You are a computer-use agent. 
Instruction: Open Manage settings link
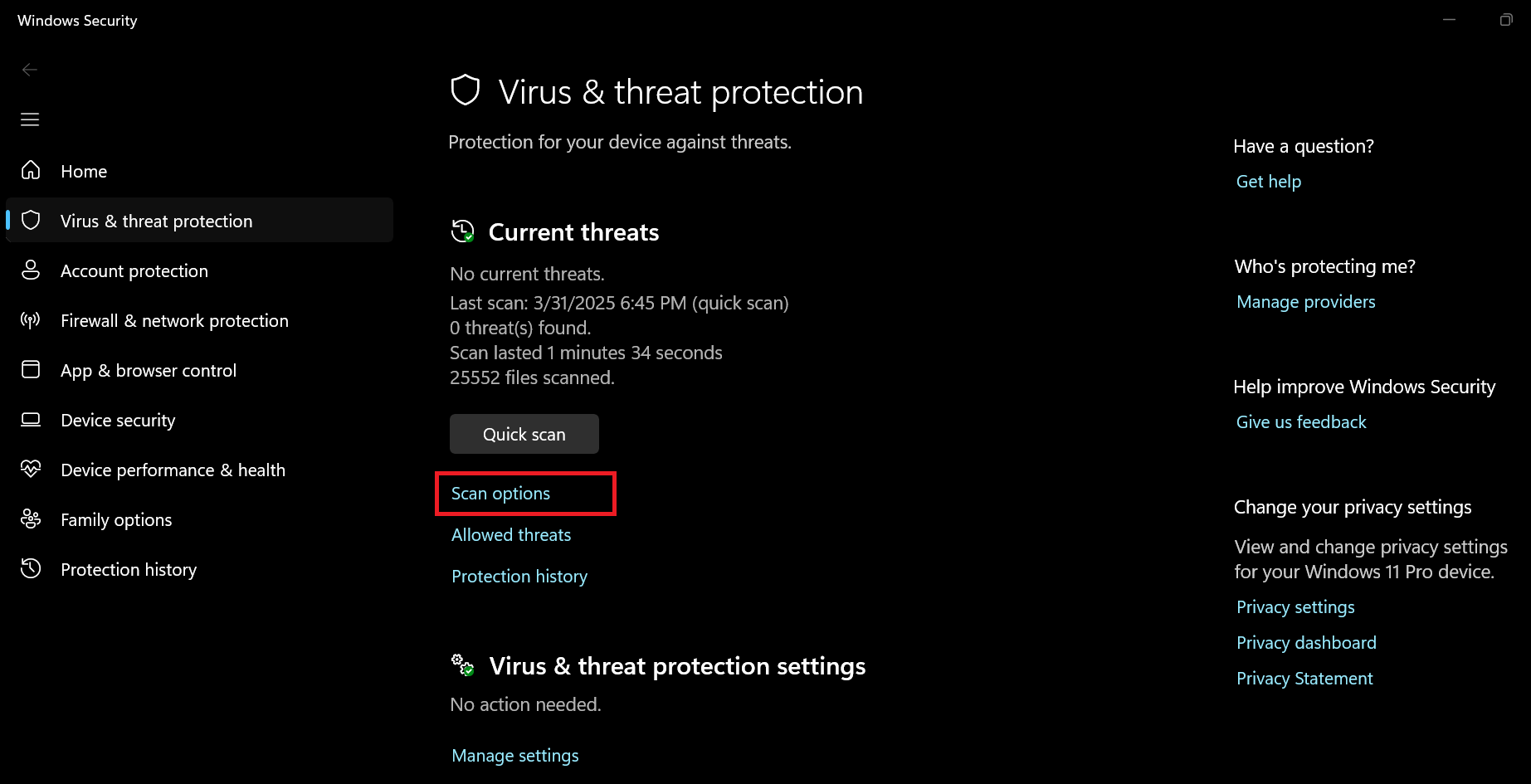515,756
